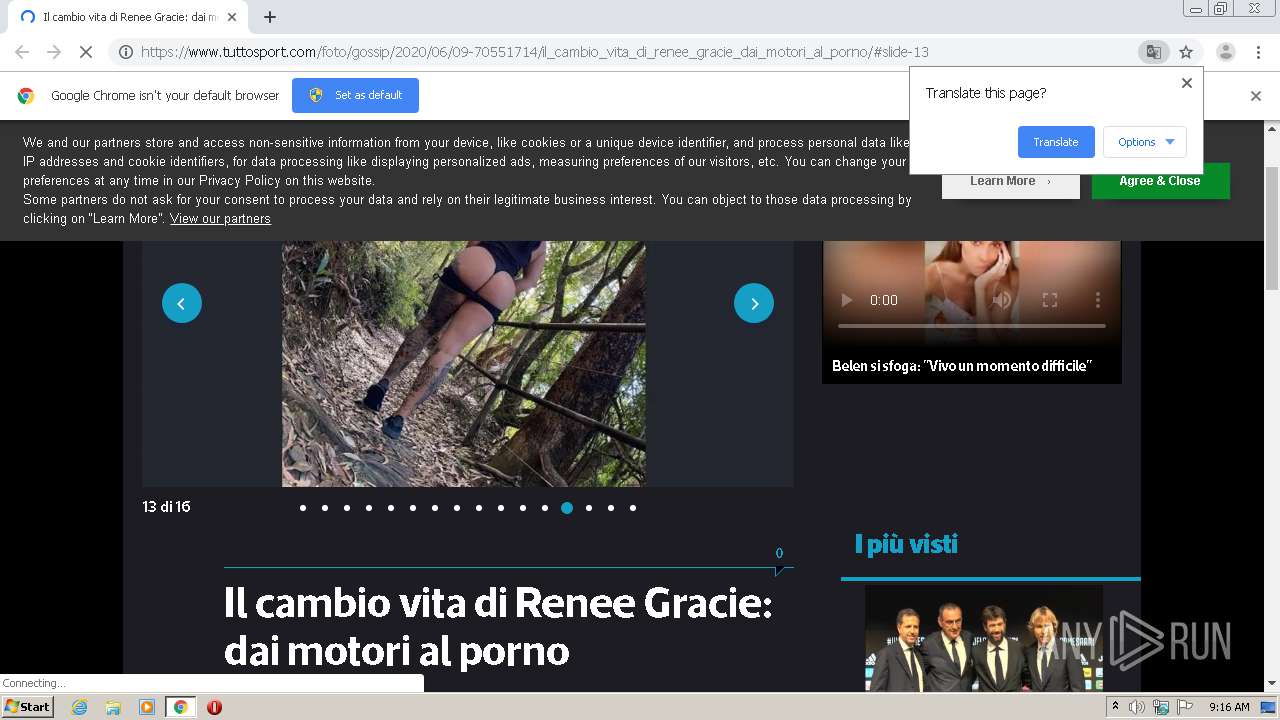Click the I più visti heading

pyautogui.click(x=906, y=544)
